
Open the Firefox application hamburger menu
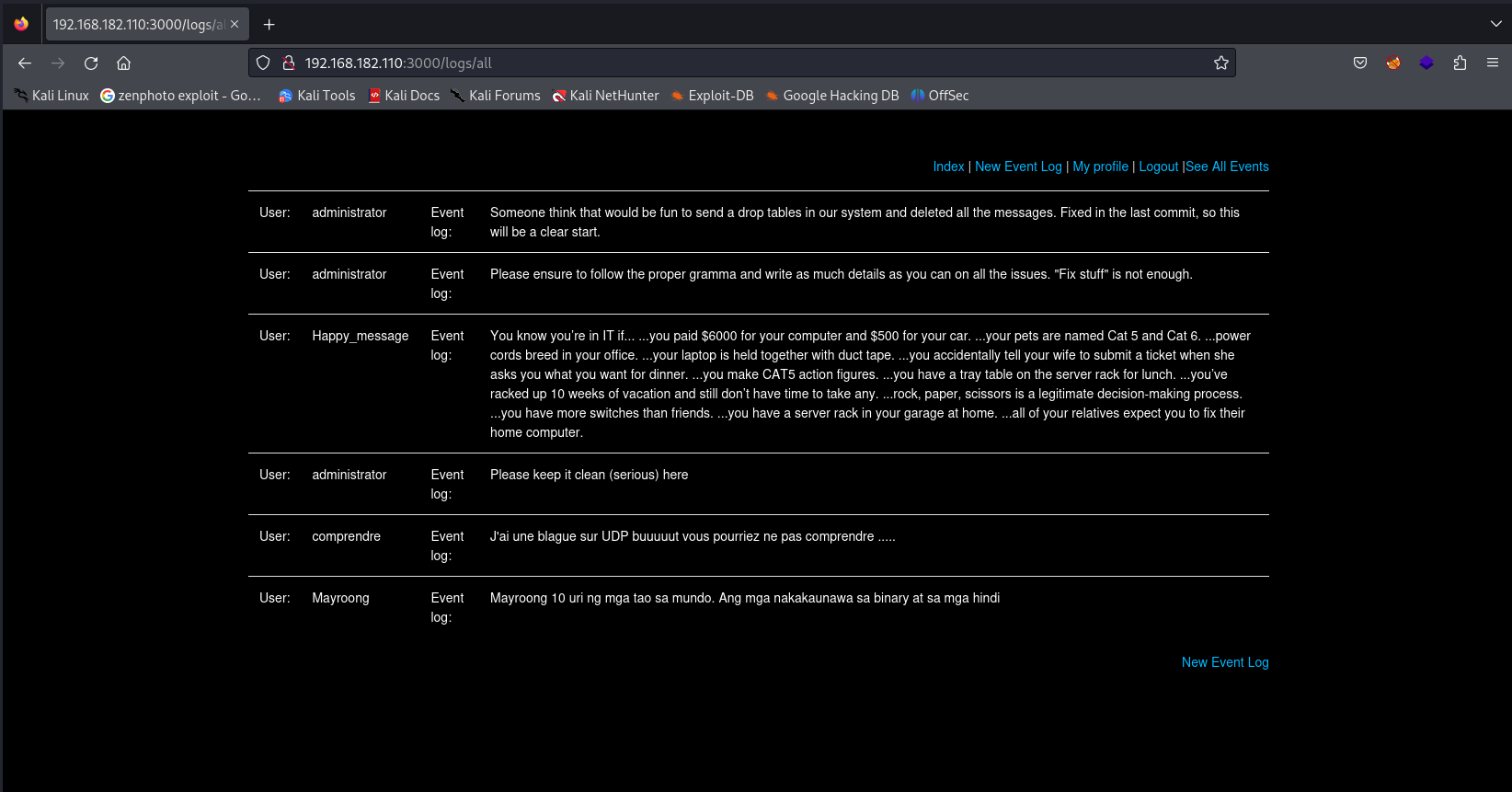[x=1493, y=63]
